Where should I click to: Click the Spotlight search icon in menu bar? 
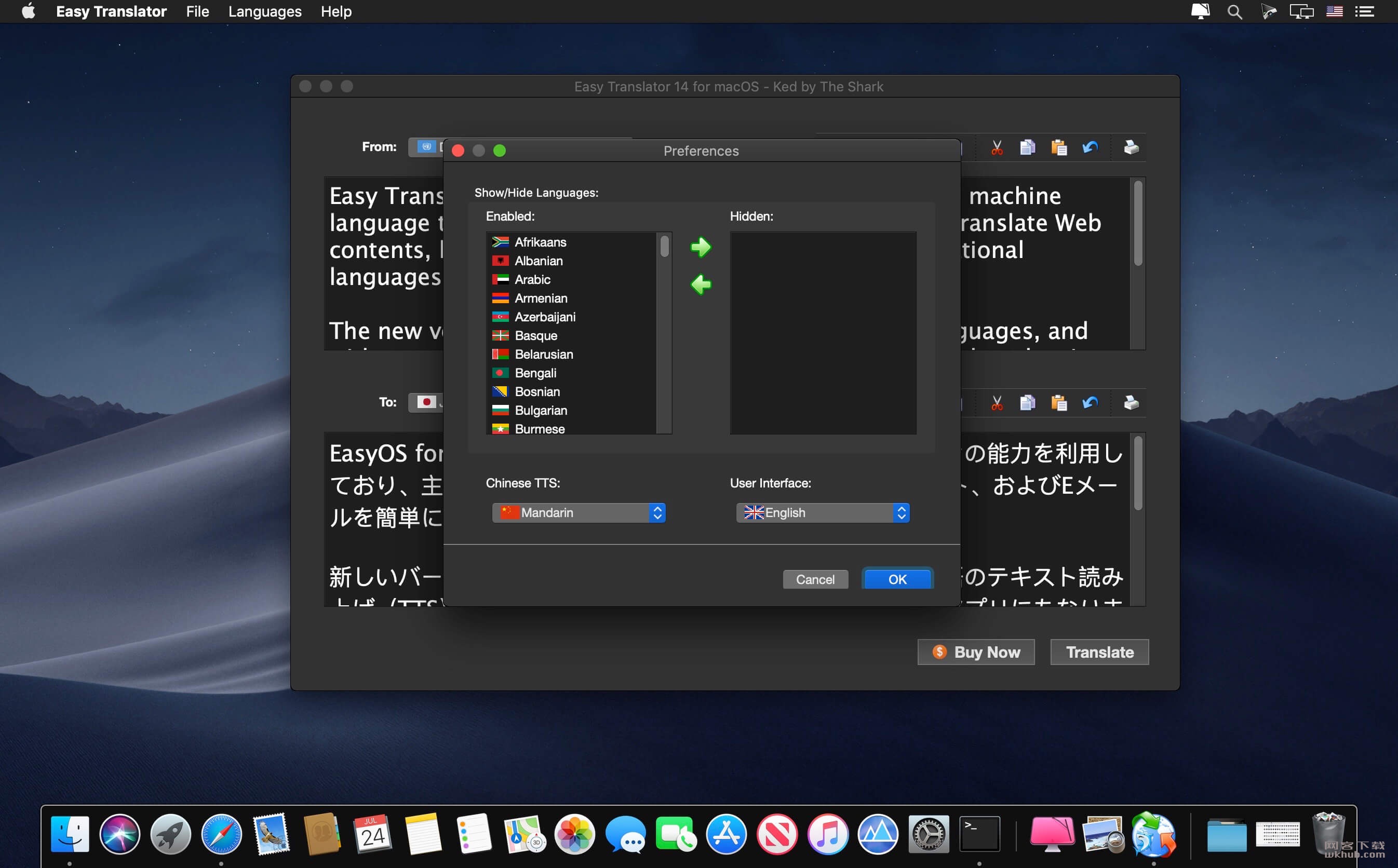pos(1234,11)
